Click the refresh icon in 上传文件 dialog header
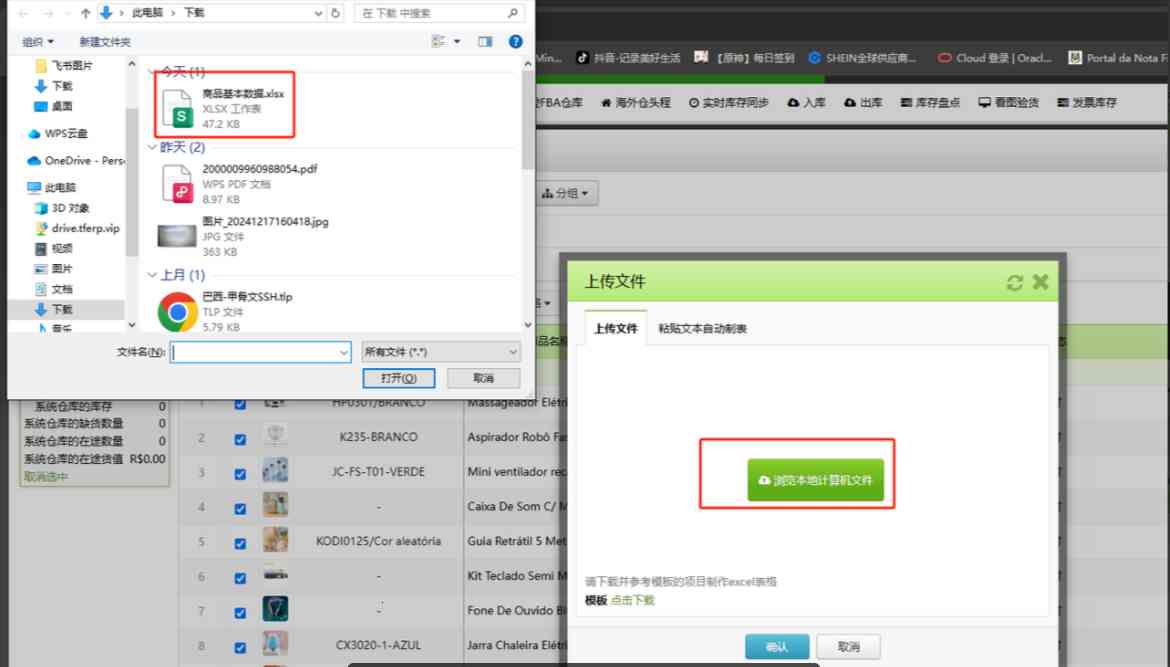This screenshot has width=1170, height=667. [x=1015, y=283]
